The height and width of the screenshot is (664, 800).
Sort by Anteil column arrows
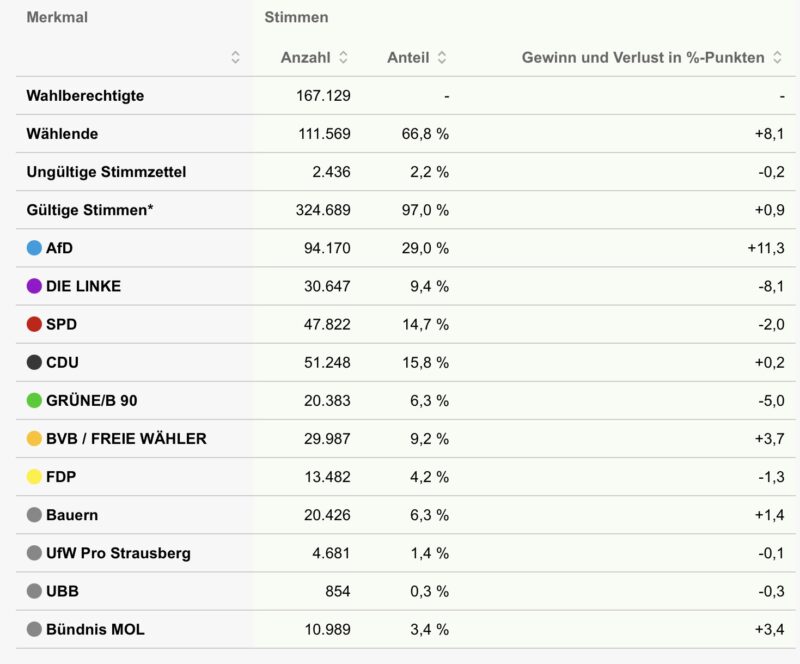click(442, 58)
